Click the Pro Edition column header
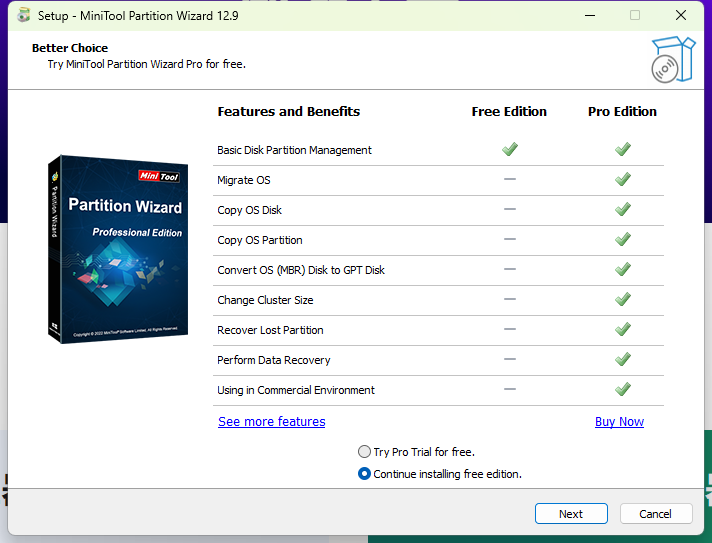This screenshot has width=712, height=543. [x=623, y=112]
